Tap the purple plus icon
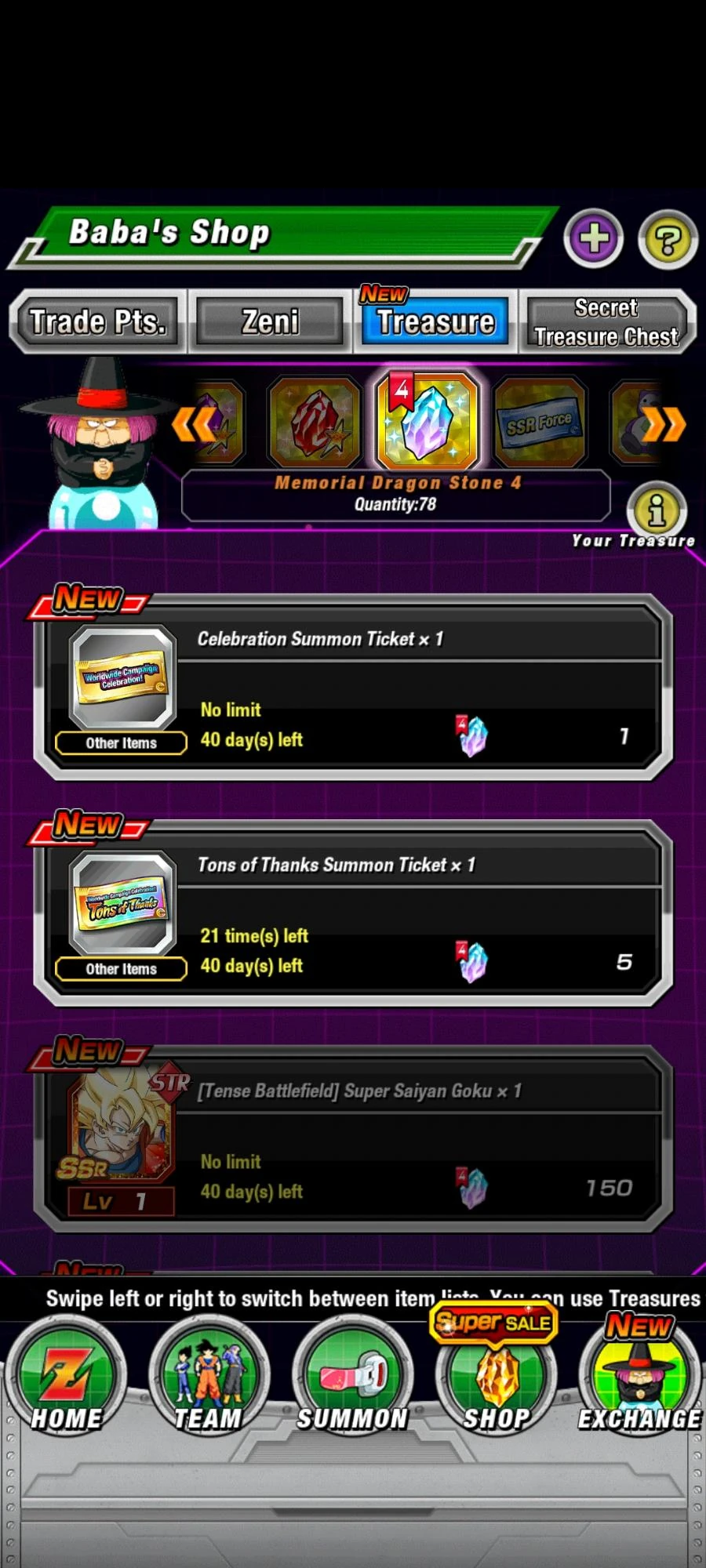706x1568 pixels. coord(593,238)
